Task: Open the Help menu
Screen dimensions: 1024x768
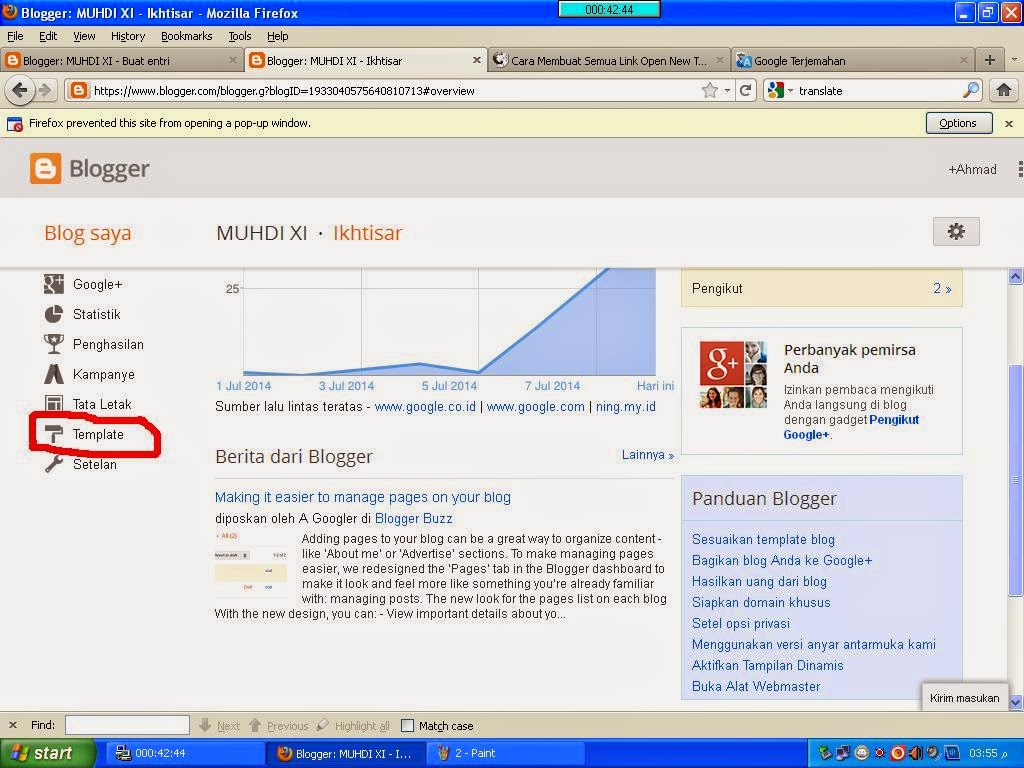Action: [x=278, y=36]
